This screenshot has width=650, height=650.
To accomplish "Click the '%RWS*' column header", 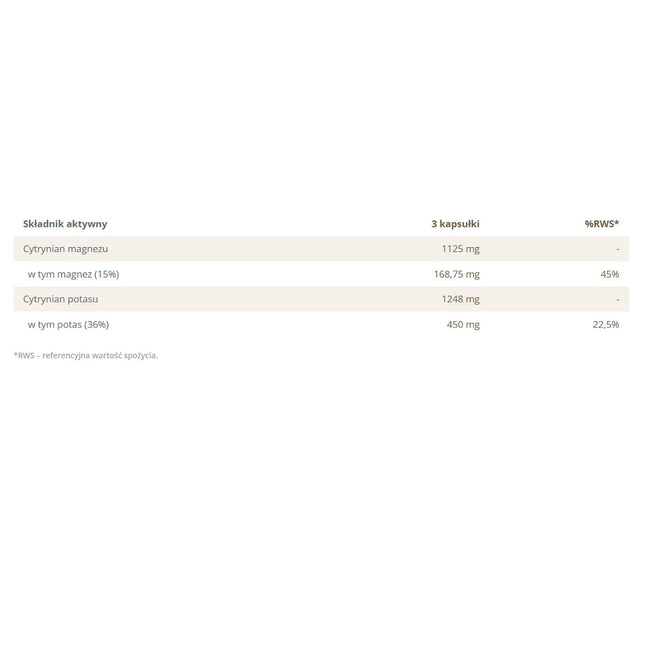I will point(601,224).
